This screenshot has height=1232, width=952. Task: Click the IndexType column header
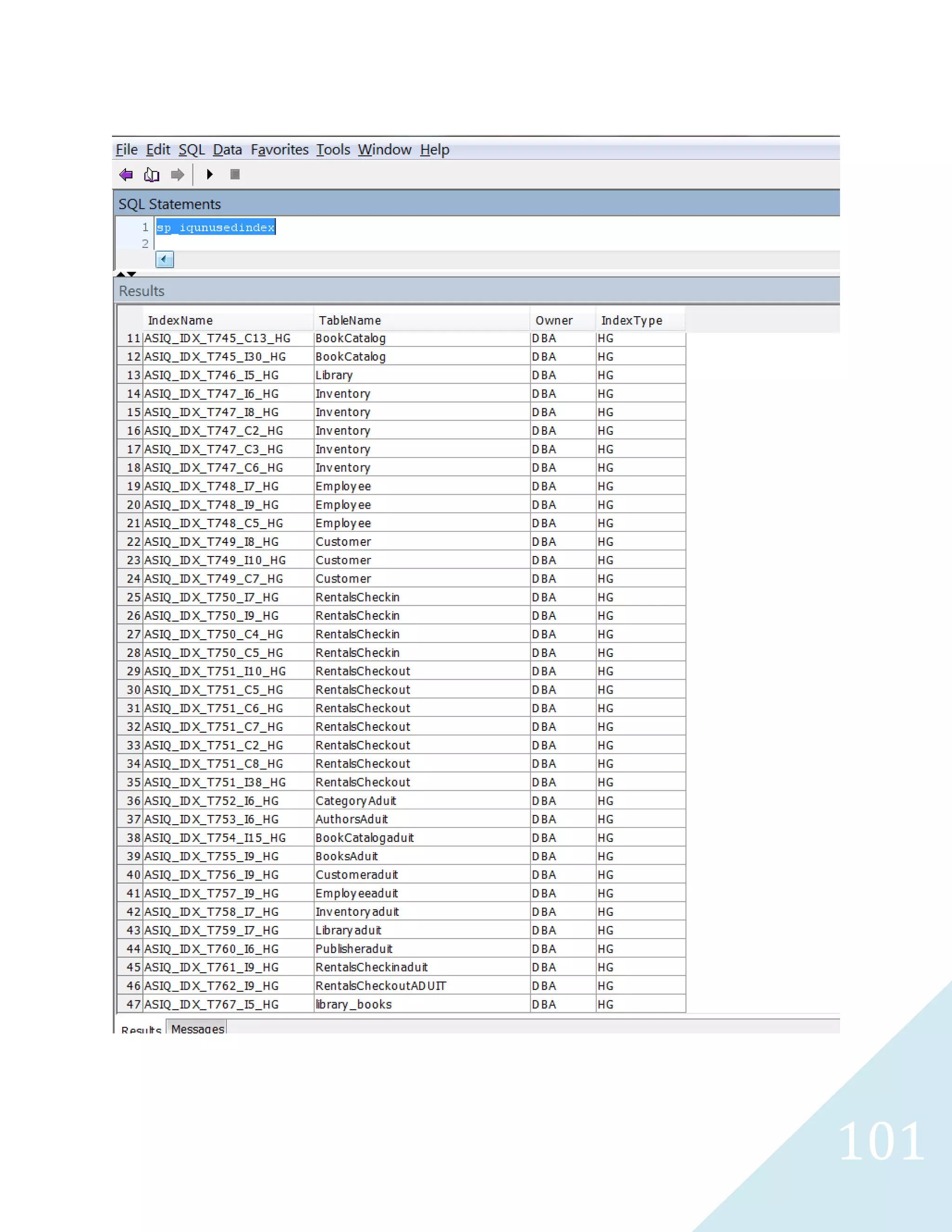(x=641, y=320)
